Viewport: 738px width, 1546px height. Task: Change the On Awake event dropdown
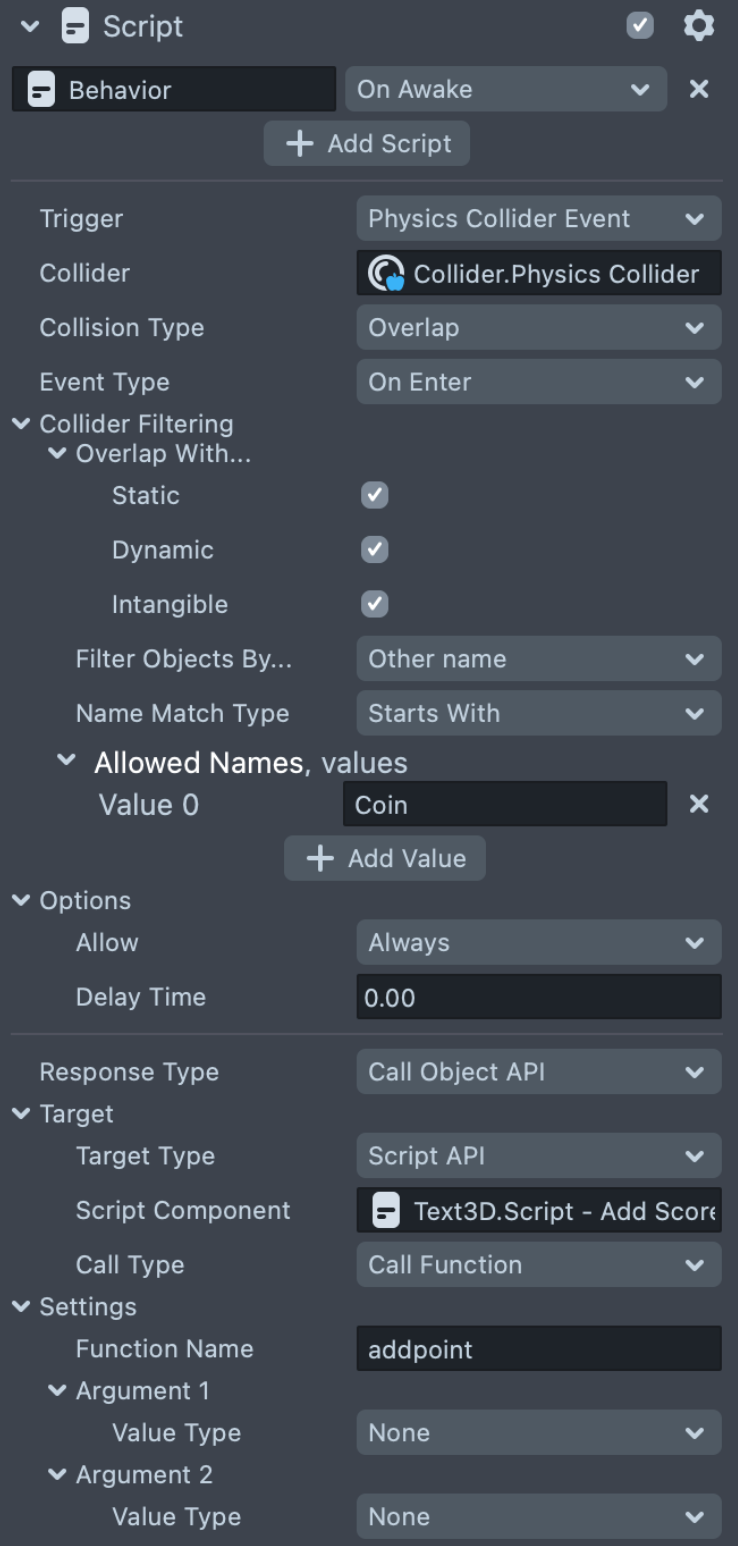click(505, 89)
